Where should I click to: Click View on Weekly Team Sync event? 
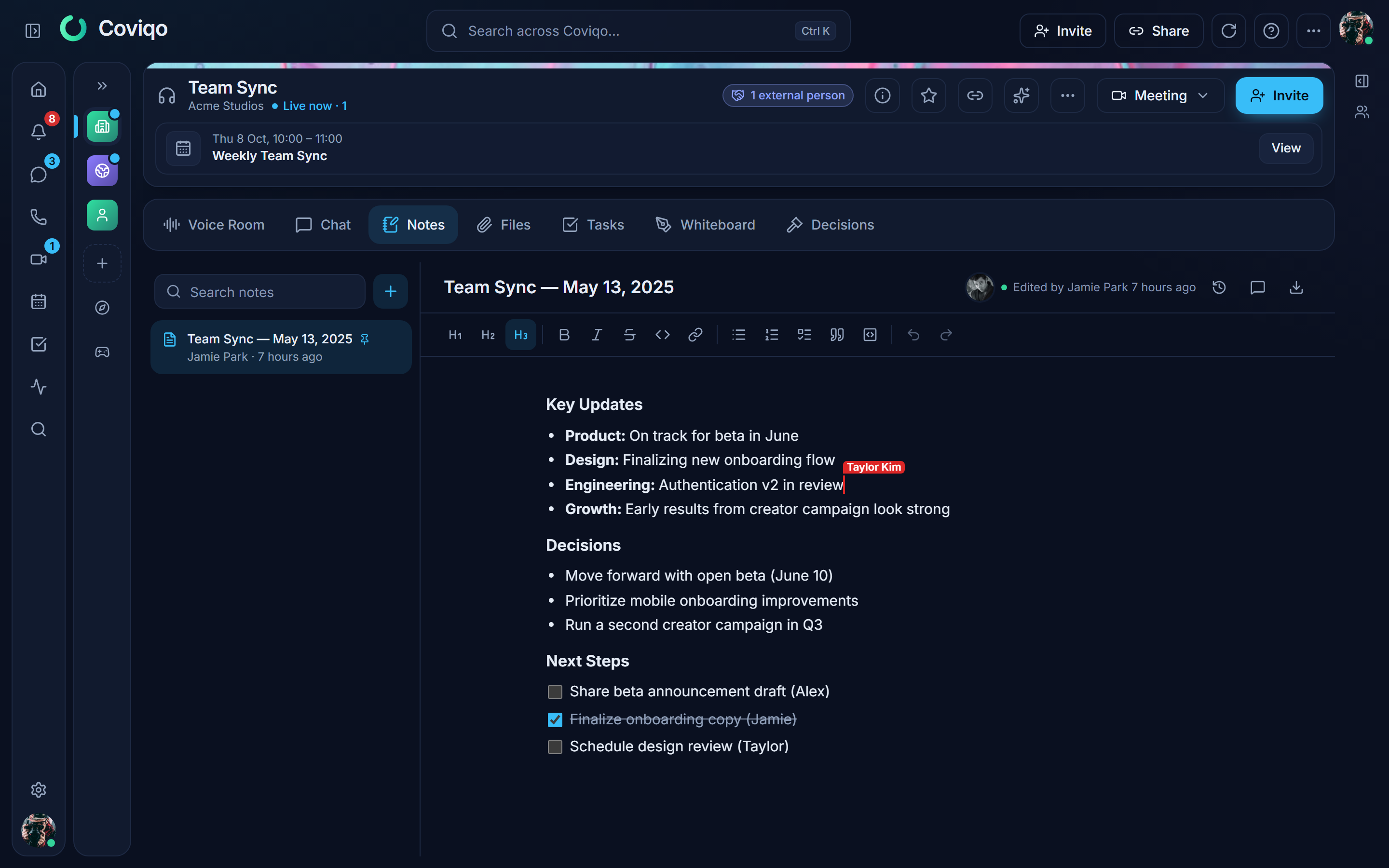click(x=1286, y=148)
